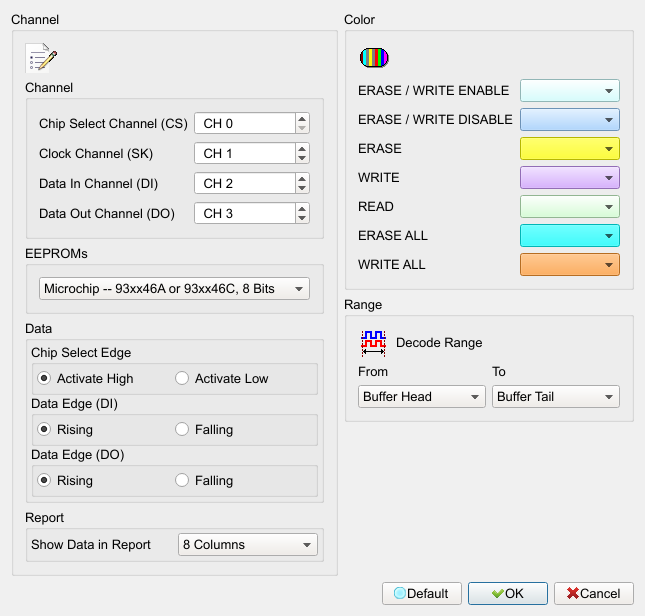Confirm settings with the OK button

coord(508,593)
